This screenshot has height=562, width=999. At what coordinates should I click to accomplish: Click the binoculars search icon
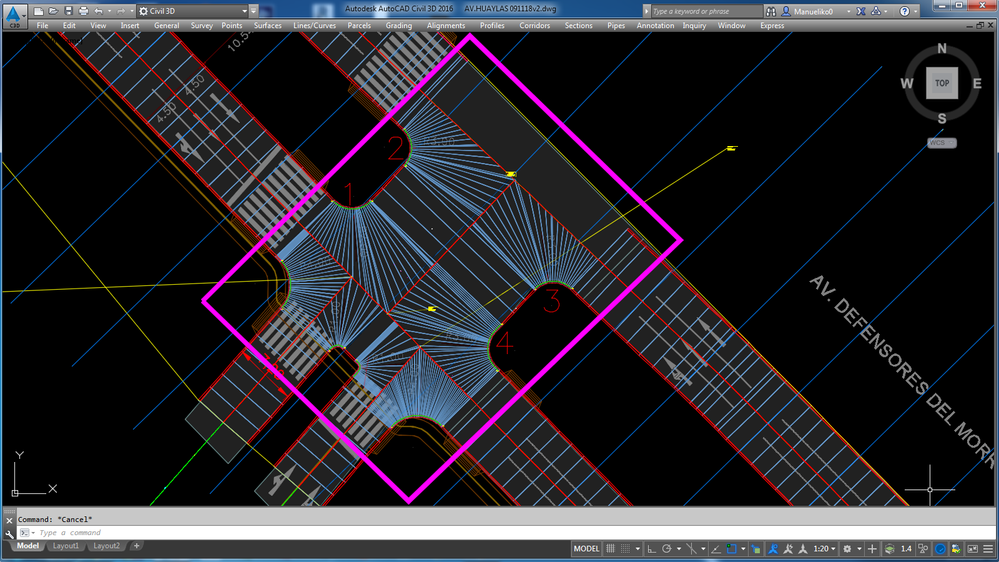[x=771, y=11]
